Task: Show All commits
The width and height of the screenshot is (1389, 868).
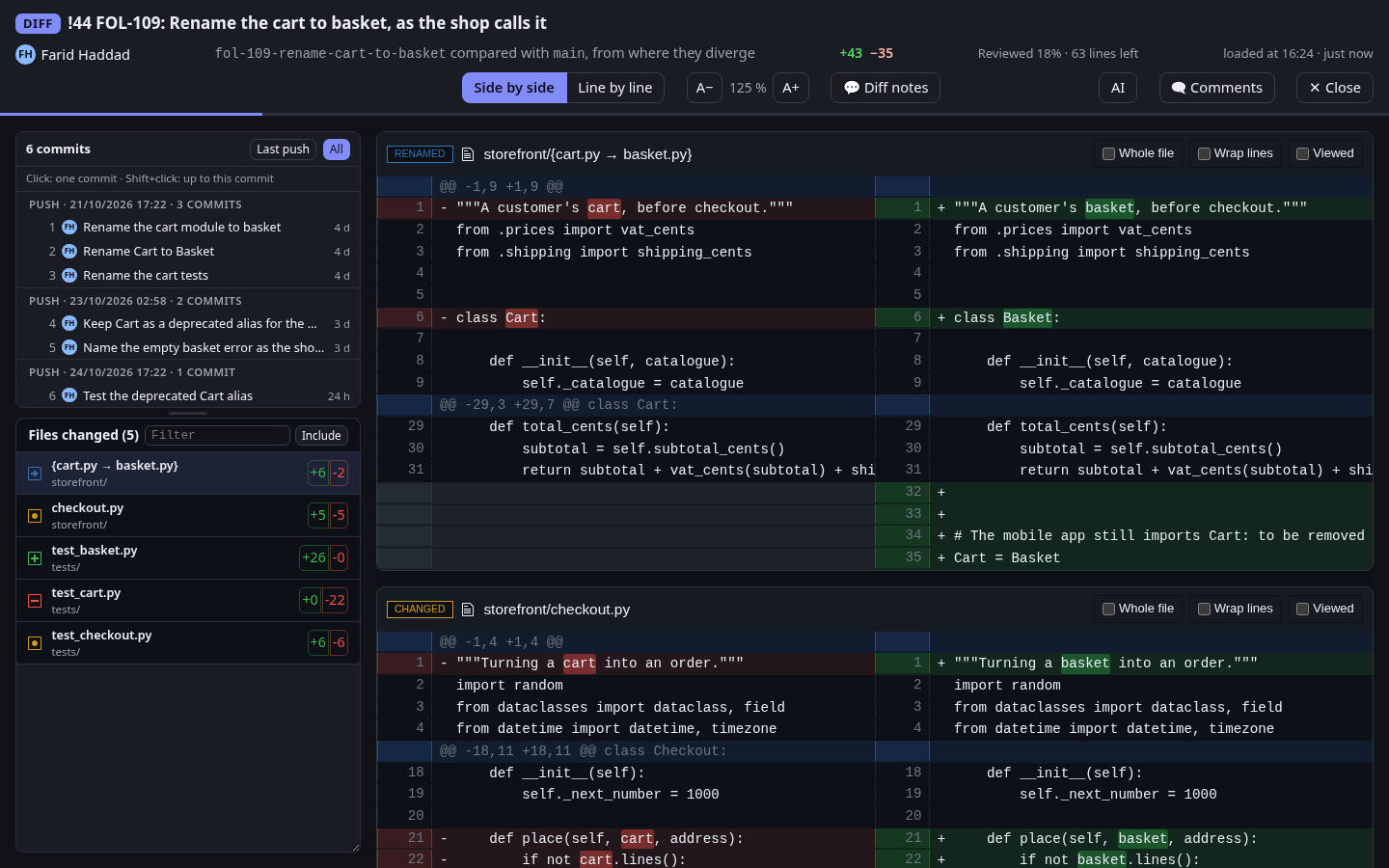Action: pyautogui.click(x=337, y=149)
